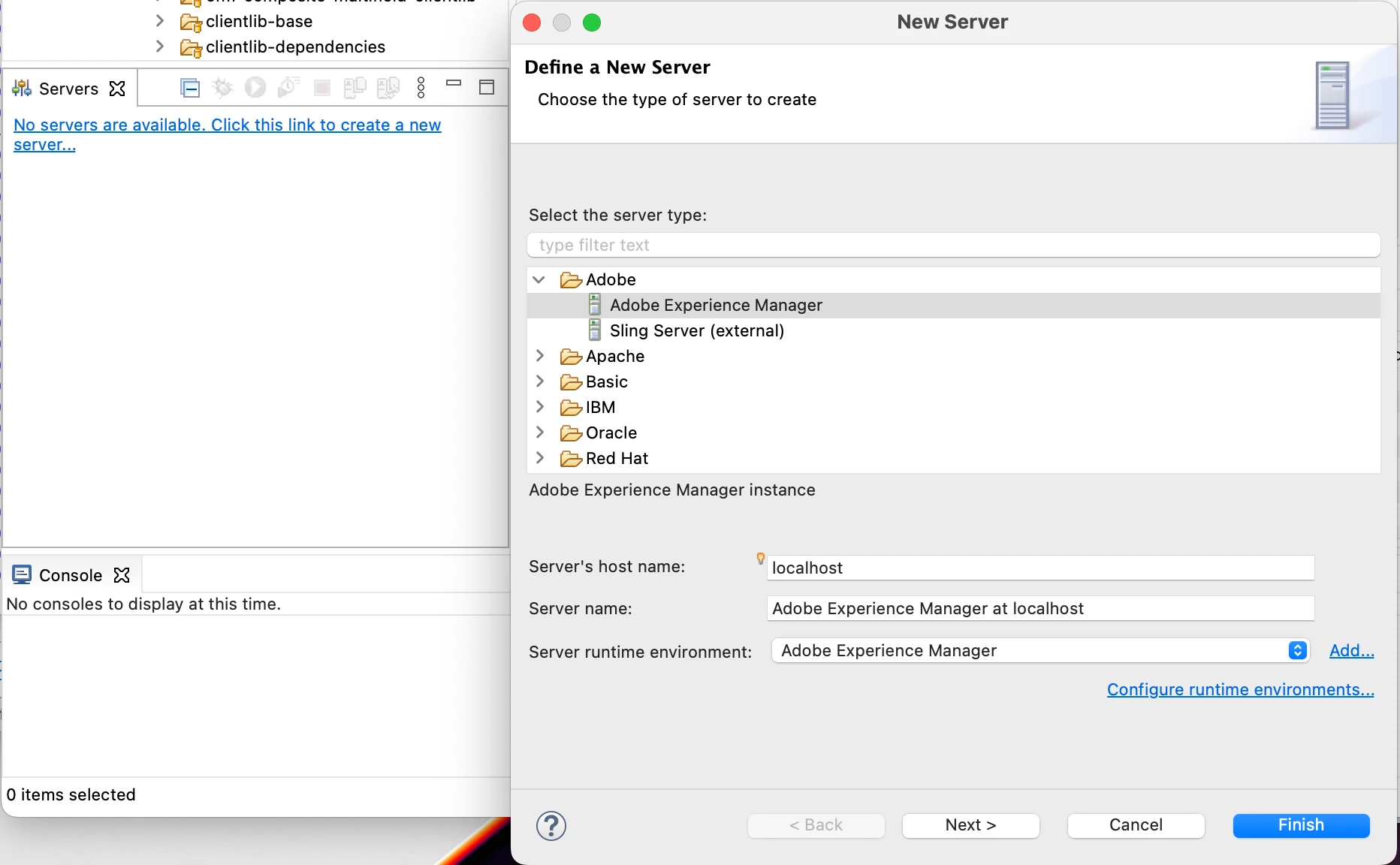
Task: Open Configure runtime environments link
Action: (x=1240, y=689)
